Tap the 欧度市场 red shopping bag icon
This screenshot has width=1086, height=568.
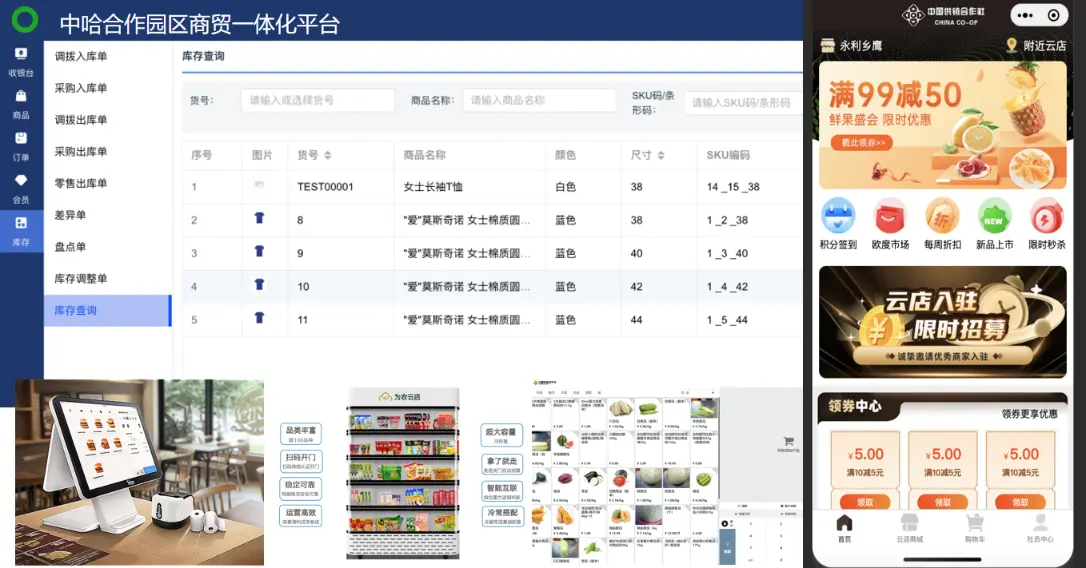click(890, 216)
